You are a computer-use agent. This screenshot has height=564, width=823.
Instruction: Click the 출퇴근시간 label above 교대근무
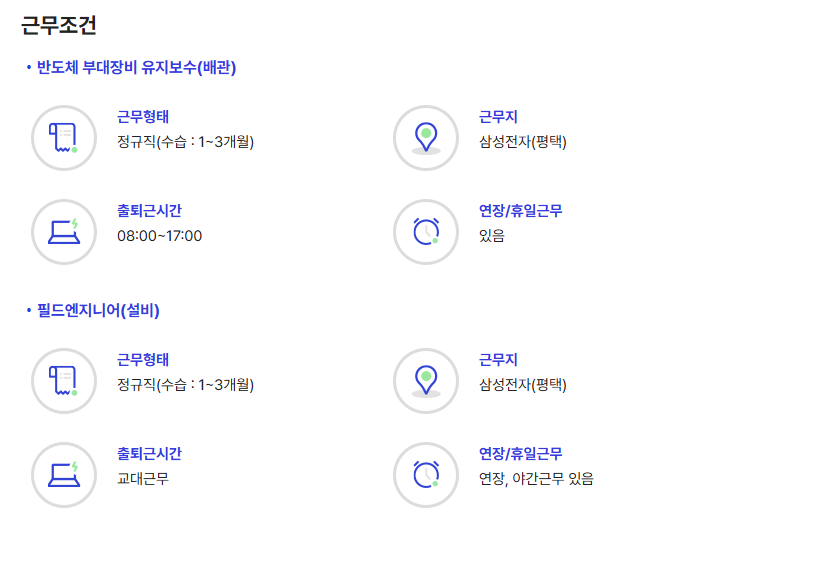coord(149,453)
